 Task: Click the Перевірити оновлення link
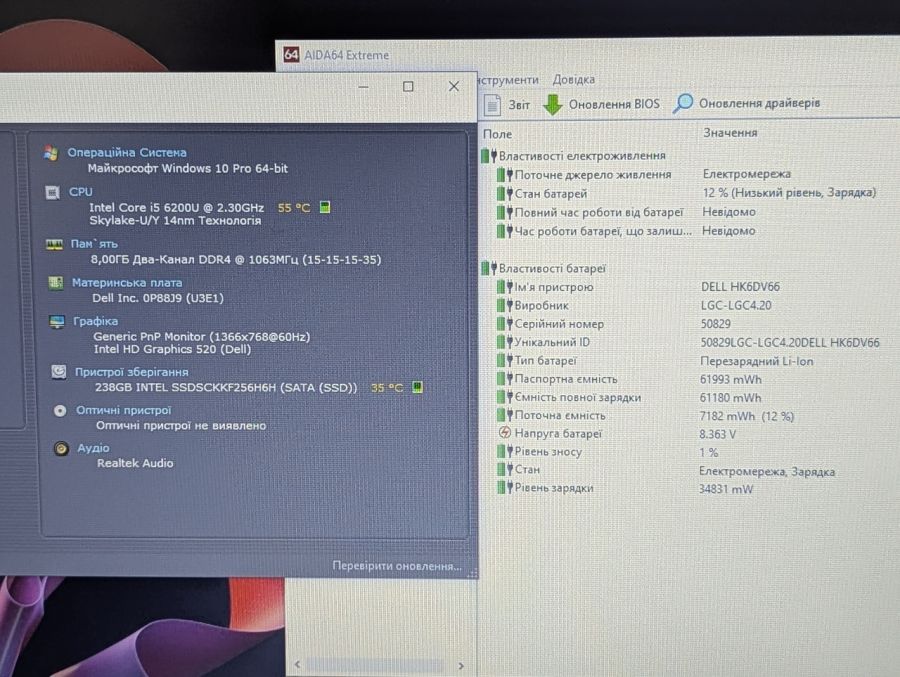coord(397,566)
